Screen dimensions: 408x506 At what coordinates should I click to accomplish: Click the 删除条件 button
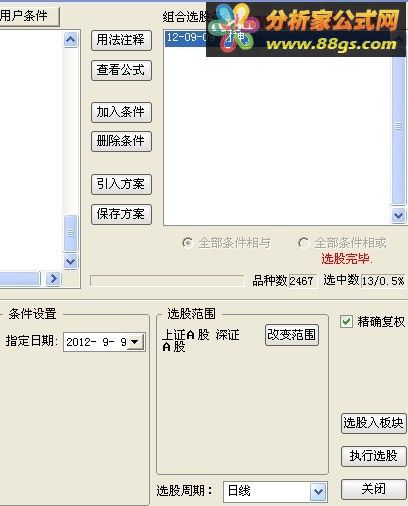click(121, 141)
